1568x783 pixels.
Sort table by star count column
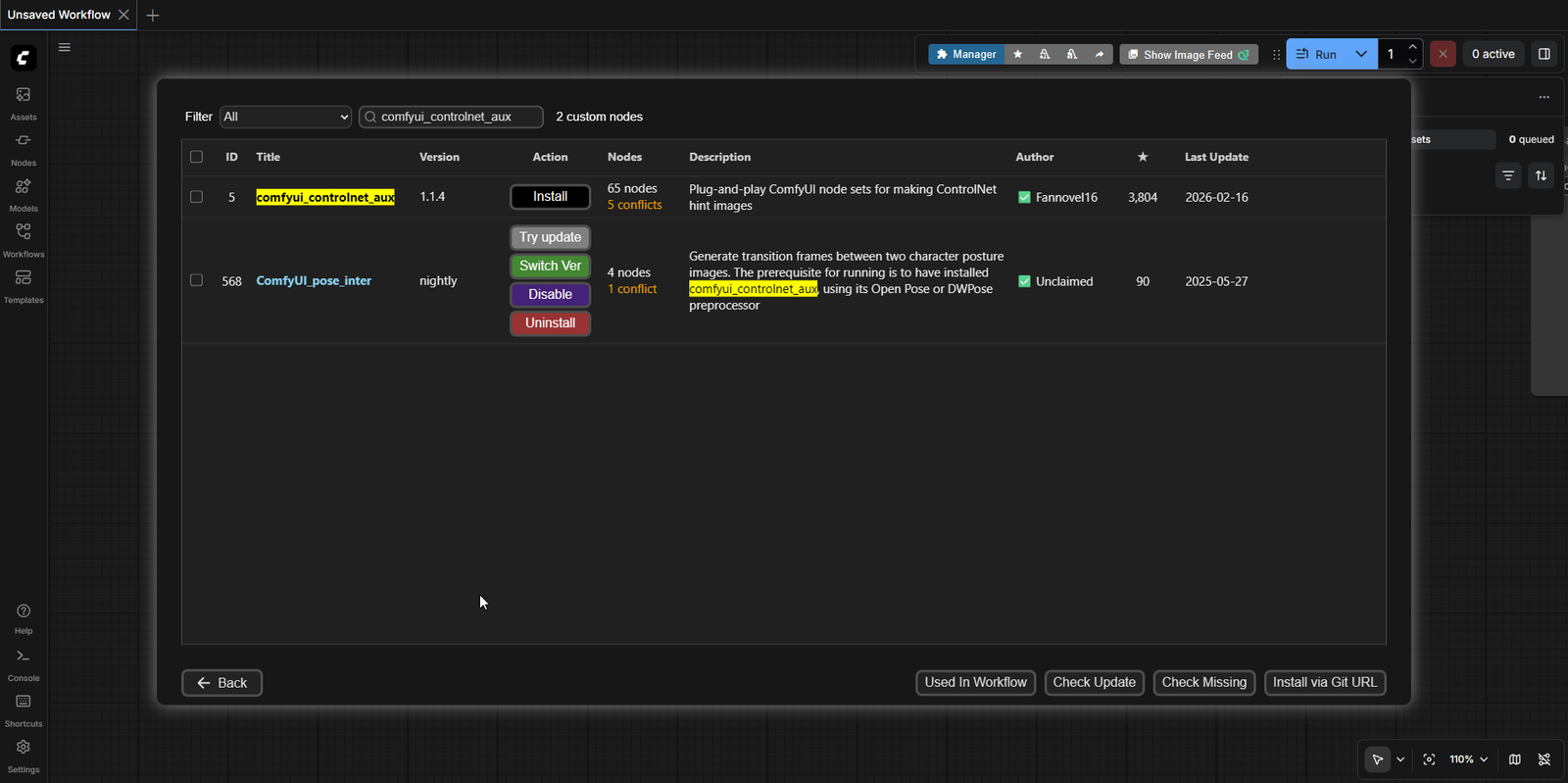pos(1143,157)
